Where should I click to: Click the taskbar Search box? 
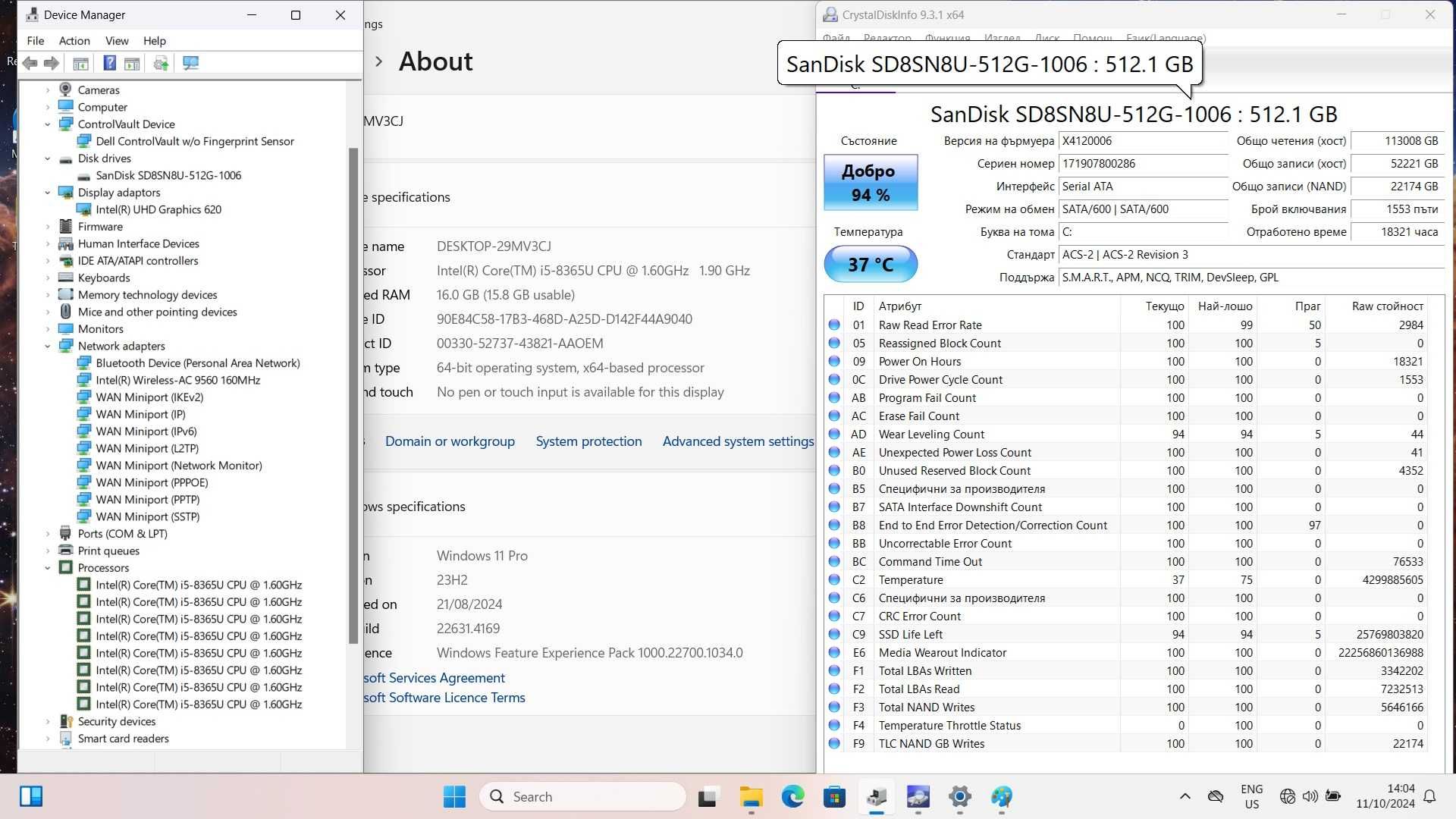pyautogui.click(x=582, y=796)
